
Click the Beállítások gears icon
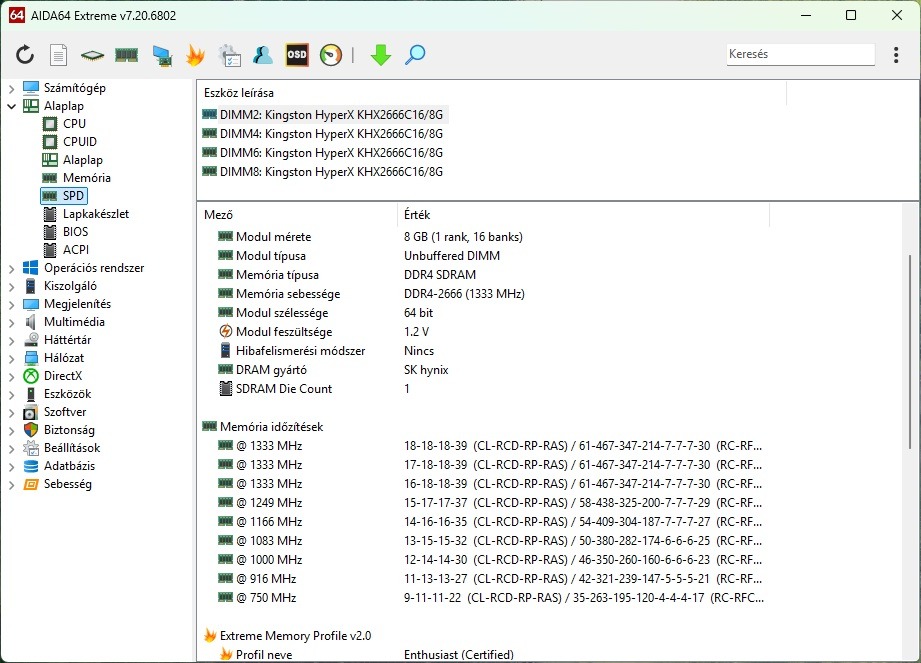pyautogui.click(x=31, y=448)
